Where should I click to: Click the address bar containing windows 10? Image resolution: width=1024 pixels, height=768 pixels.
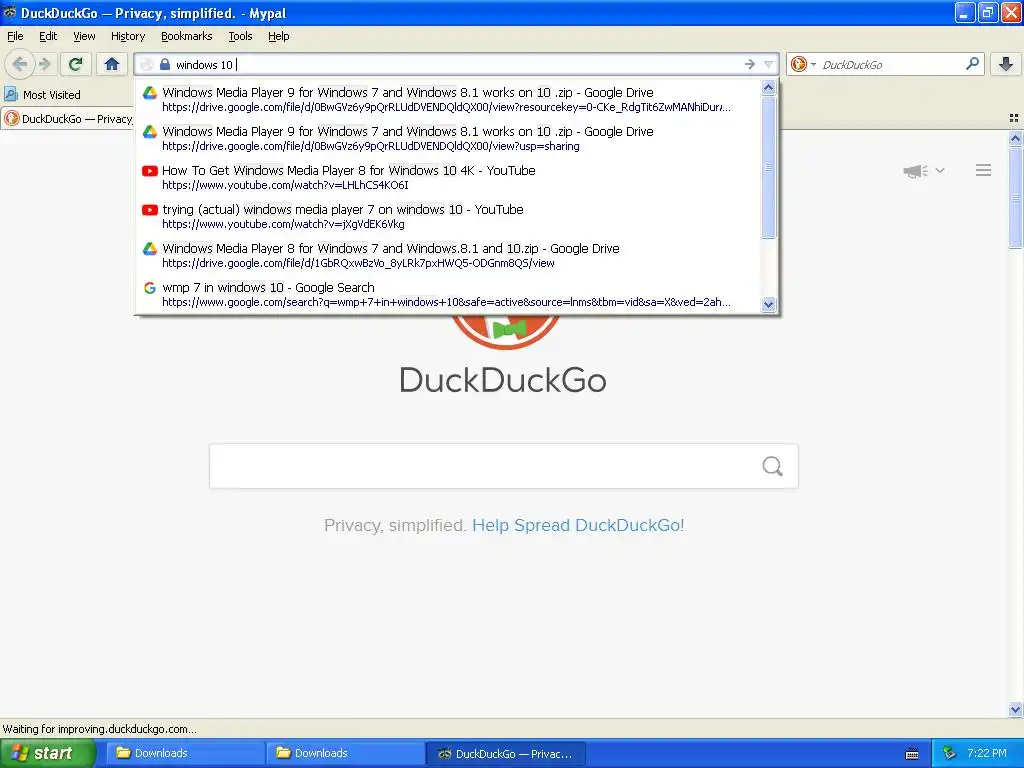click(x=457, y=65)
